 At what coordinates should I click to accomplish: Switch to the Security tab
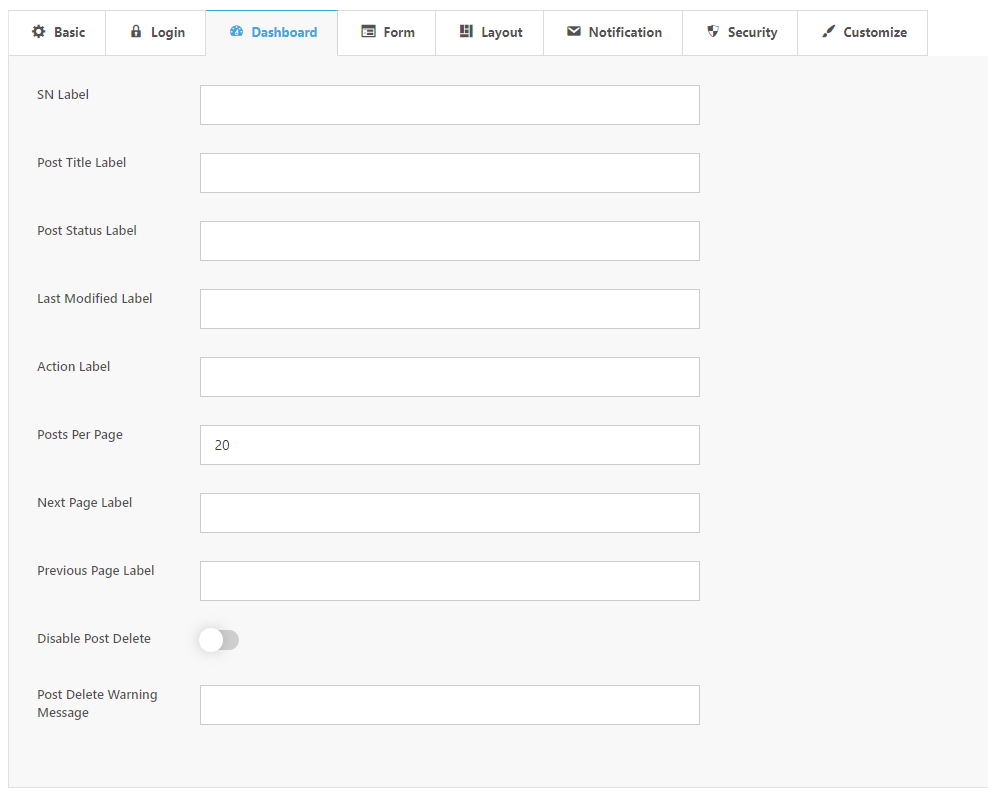[740, 33]
